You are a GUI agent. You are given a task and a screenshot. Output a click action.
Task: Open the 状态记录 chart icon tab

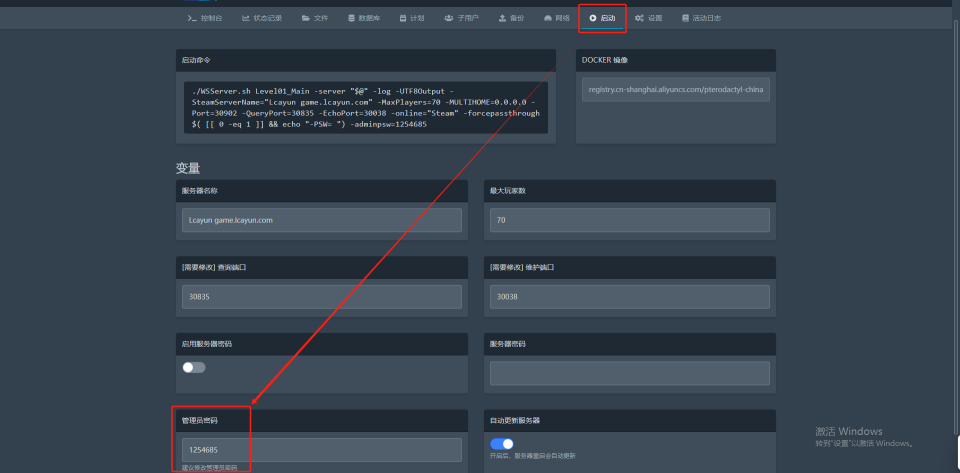pyautogui.click(x=262, y=18)
